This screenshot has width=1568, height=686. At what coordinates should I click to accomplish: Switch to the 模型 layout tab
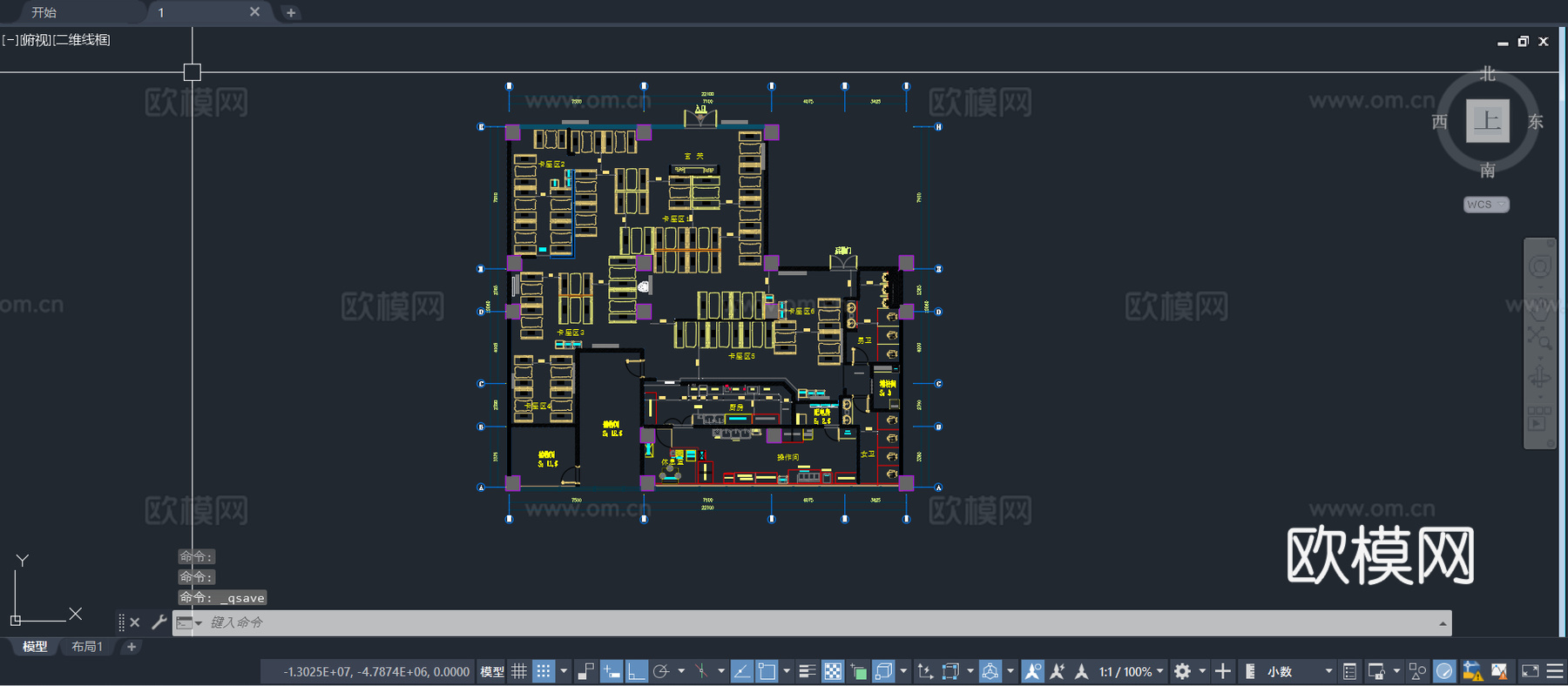pos(35,647)
